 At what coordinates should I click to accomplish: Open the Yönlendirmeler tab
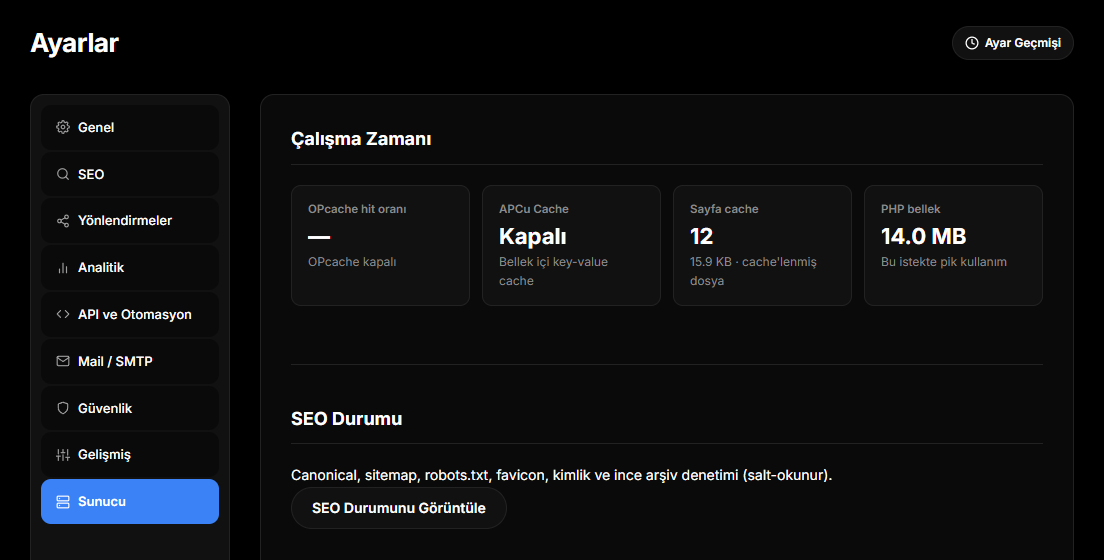(x=130, y=220)
